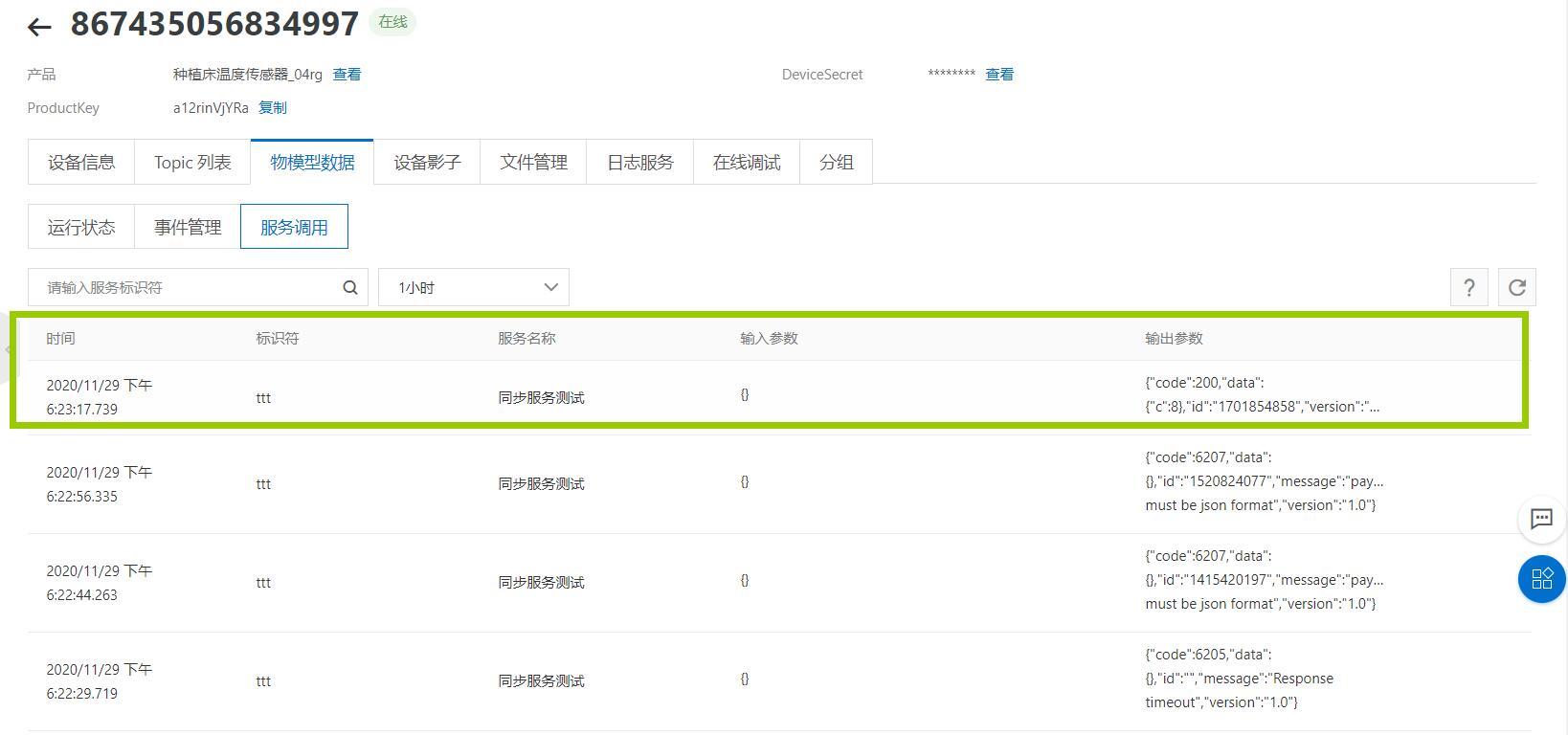Click output with Response timeout message
The height and width of the screenshot is (735, 1568).
1239,679
